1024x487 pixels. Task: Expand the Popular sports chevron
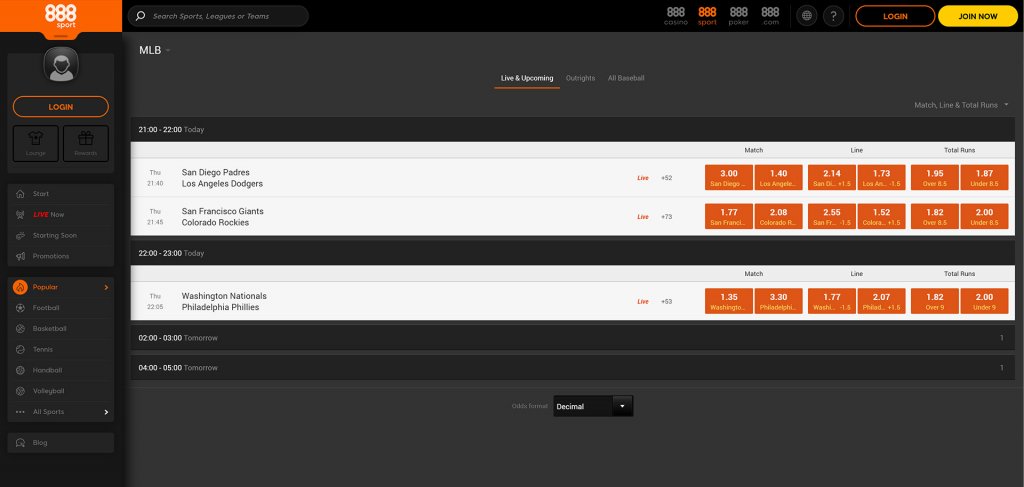106,287
